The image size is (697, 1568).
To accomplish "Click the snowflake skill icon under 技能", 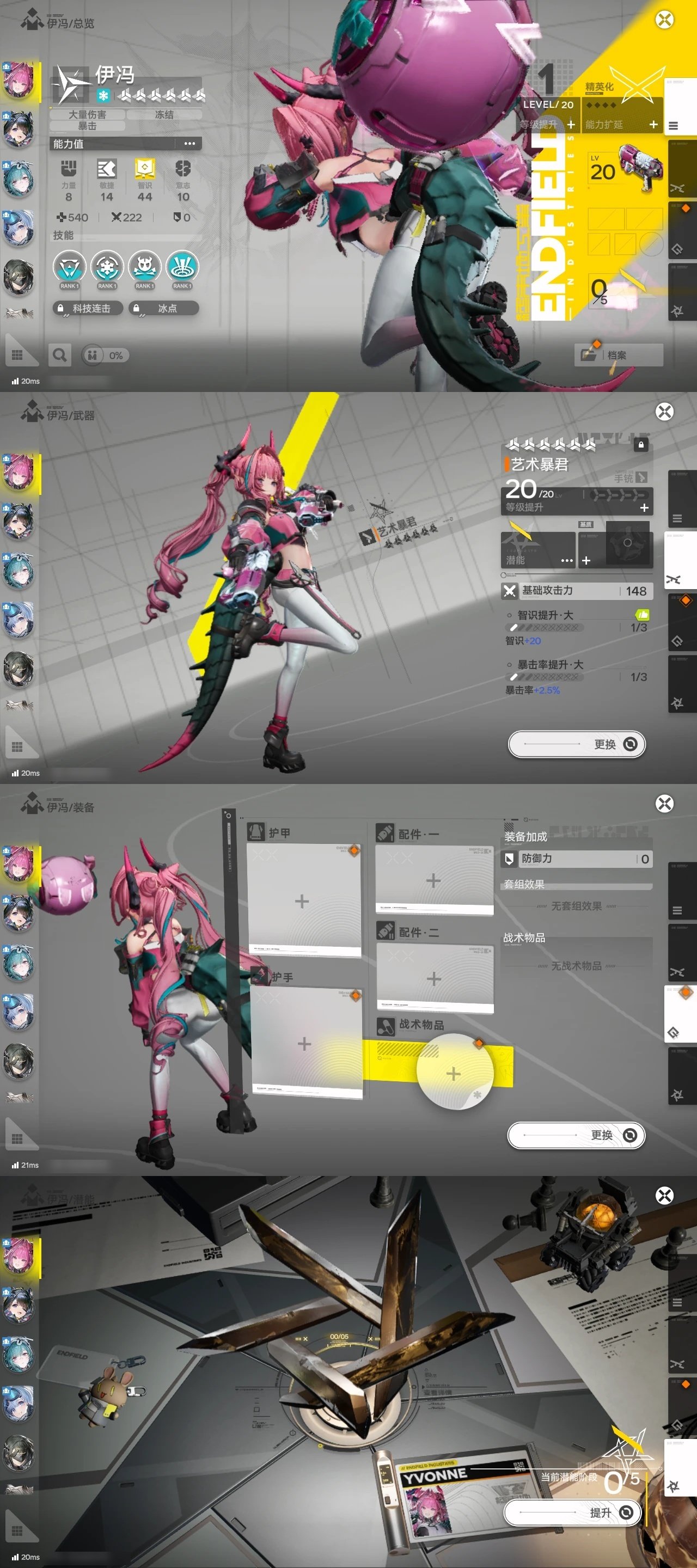I will click(107, 267).
